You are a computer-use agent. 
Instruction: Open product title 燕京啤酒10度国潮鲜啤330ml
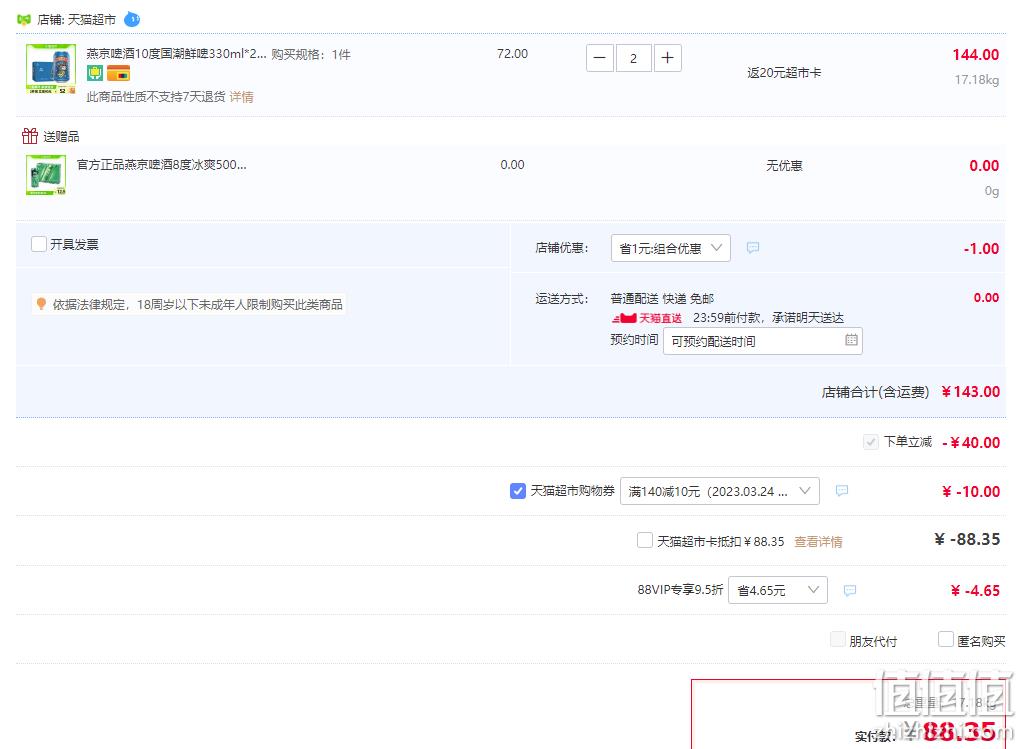[176, 54]
